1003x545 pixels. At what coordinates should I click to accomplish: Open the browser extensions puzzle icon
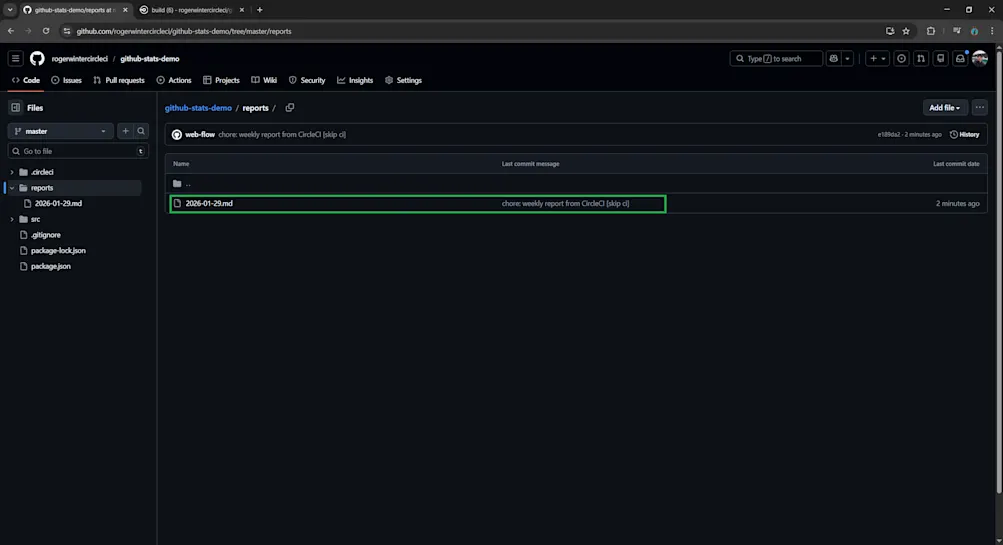point(931,31)
